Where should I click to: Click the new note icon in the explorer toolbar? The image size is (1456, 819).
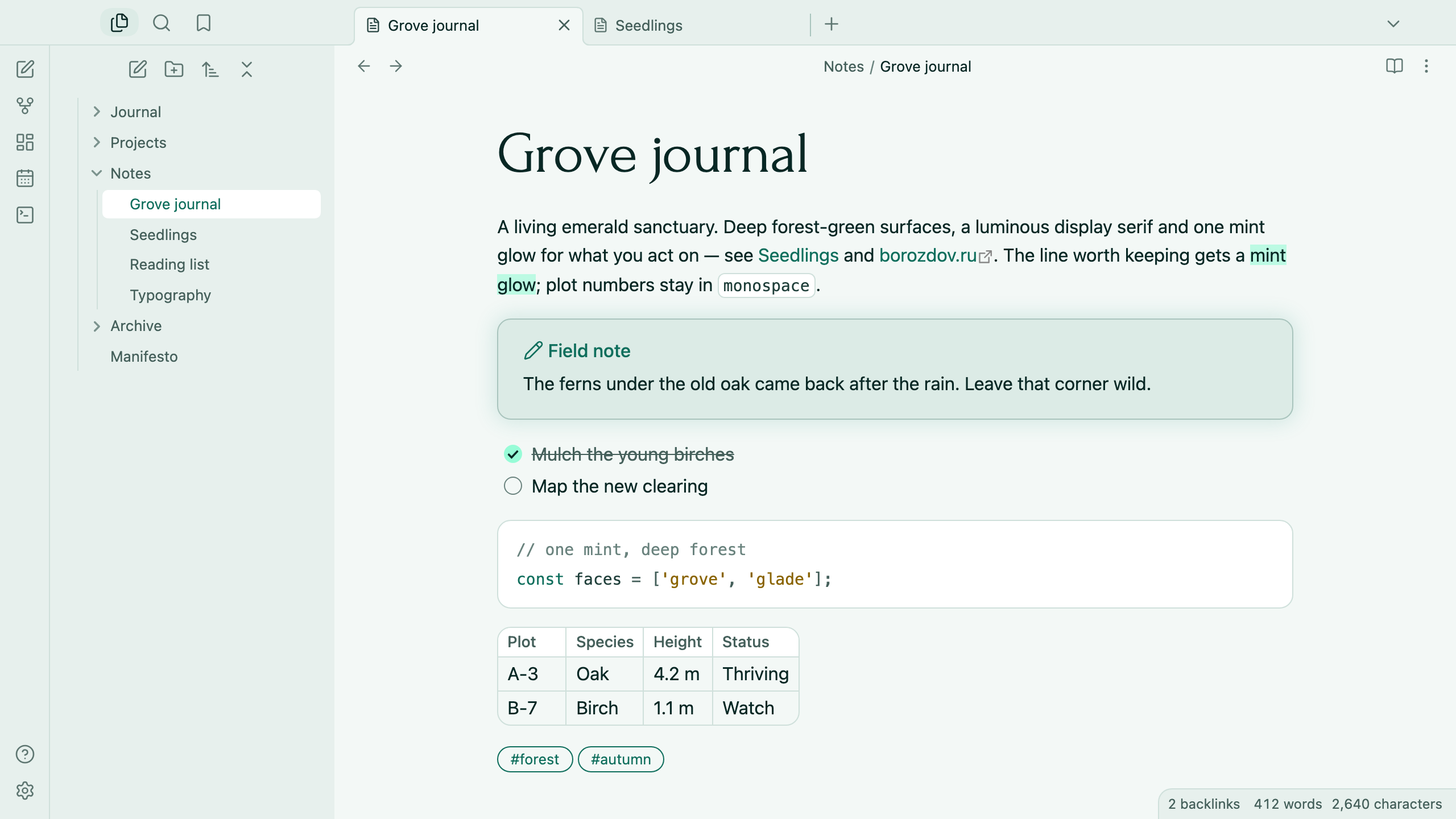point(138,69)
